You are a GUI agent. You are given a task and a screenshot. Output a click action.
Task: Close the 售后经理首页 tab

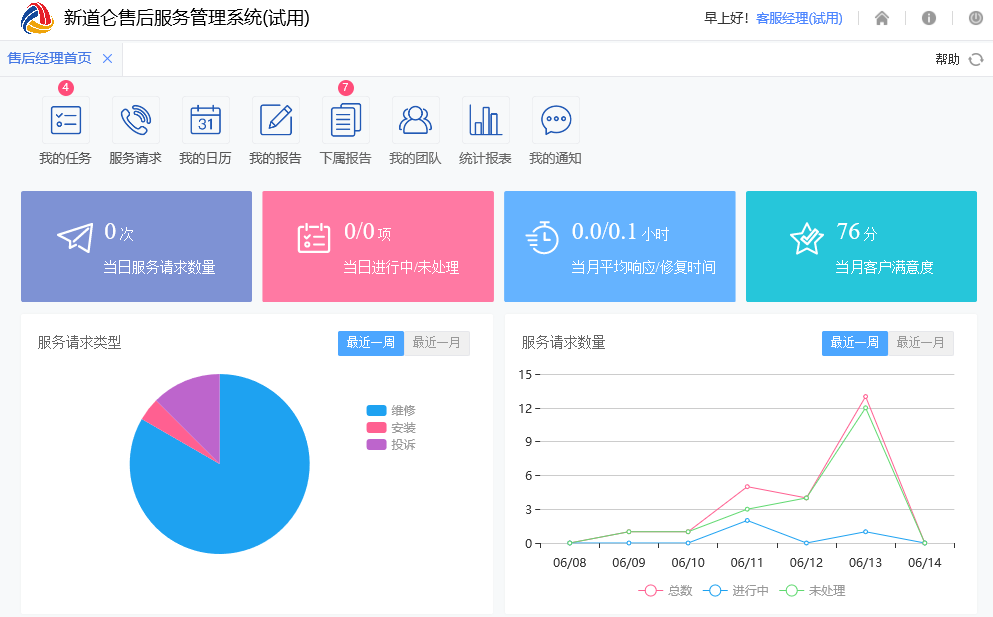[108, 59]
